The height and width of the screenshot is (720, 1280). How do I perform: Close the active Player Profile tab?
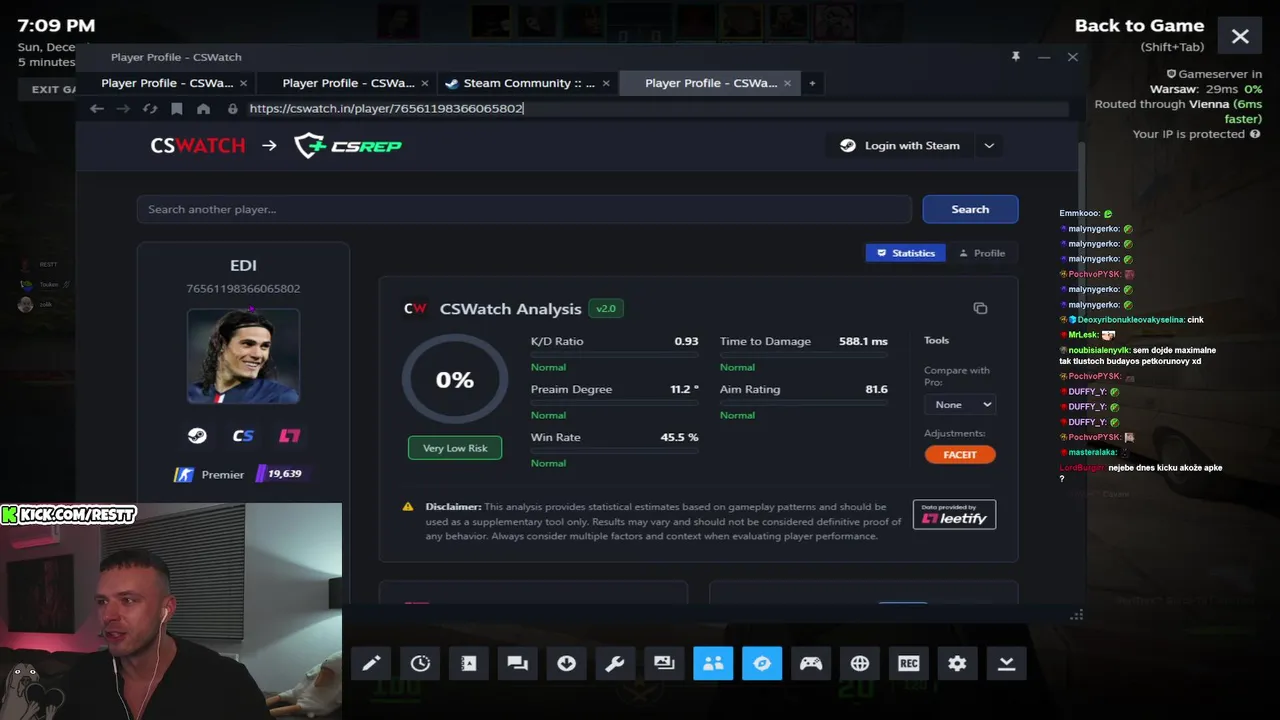pyautogui.click(x=787, y=83)
